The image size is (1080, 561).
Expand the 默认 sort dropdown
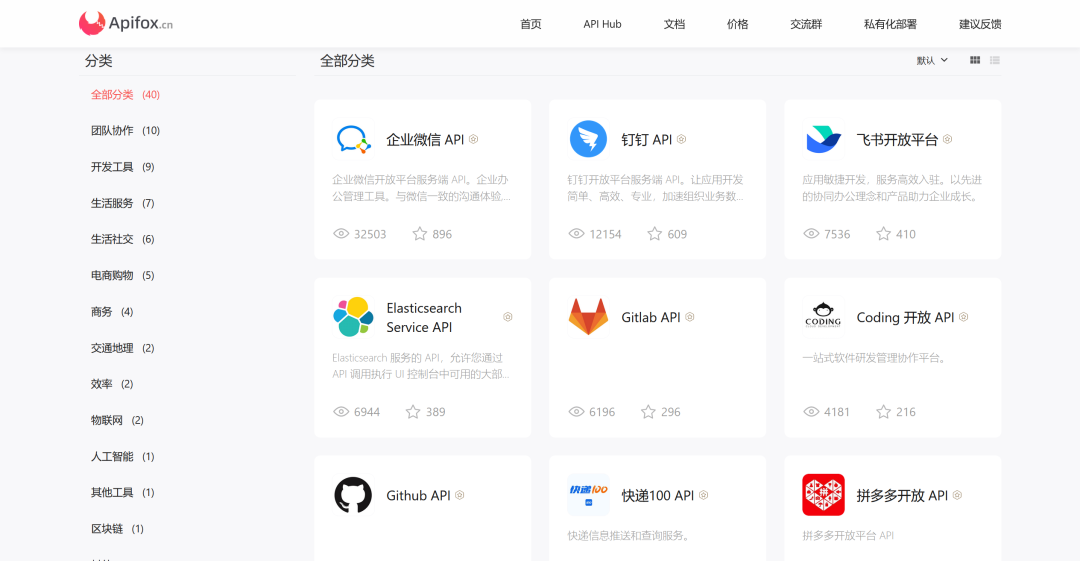coord(932,61)
